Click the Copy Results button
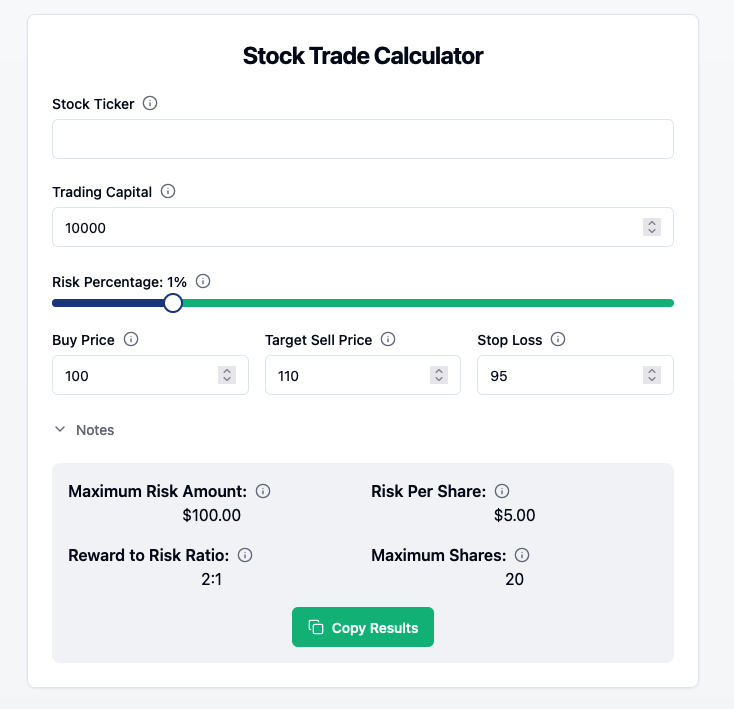 [x=363, y=627]
